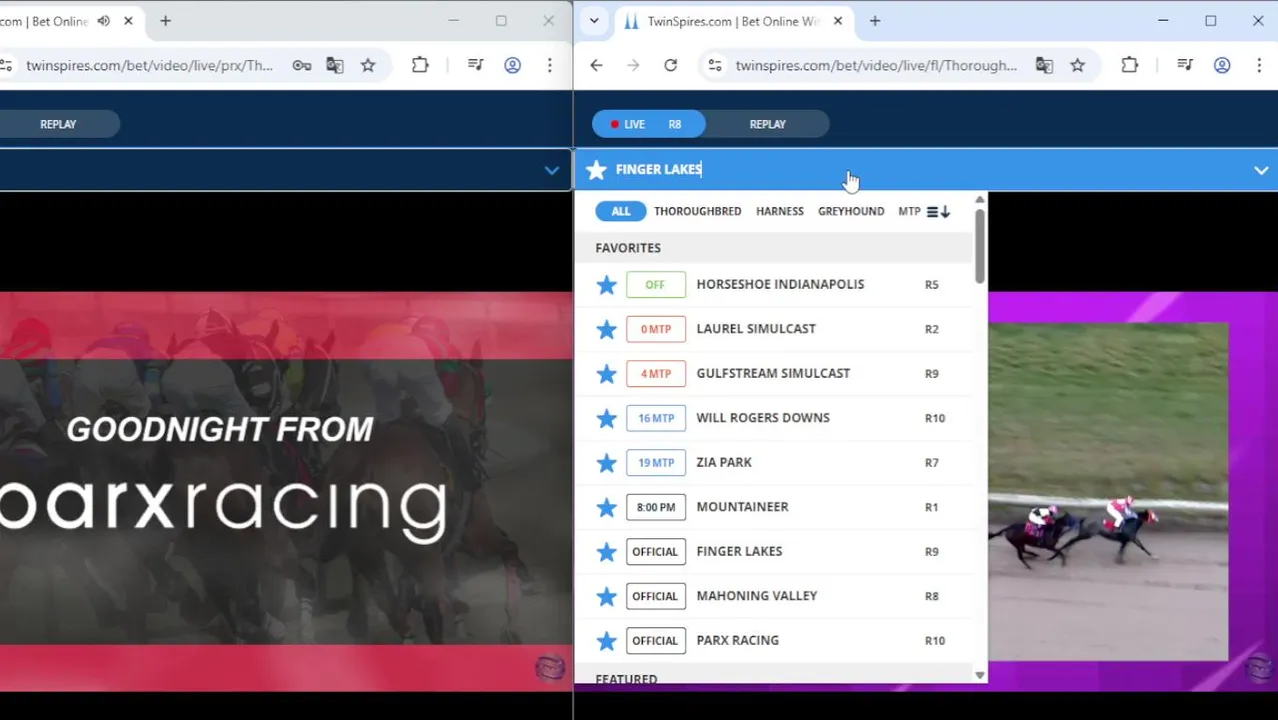This screenshot has height=720, width=1278.
Task: Collapse the Finger Lakes track selector chevron
Action: pos(1261,170)
